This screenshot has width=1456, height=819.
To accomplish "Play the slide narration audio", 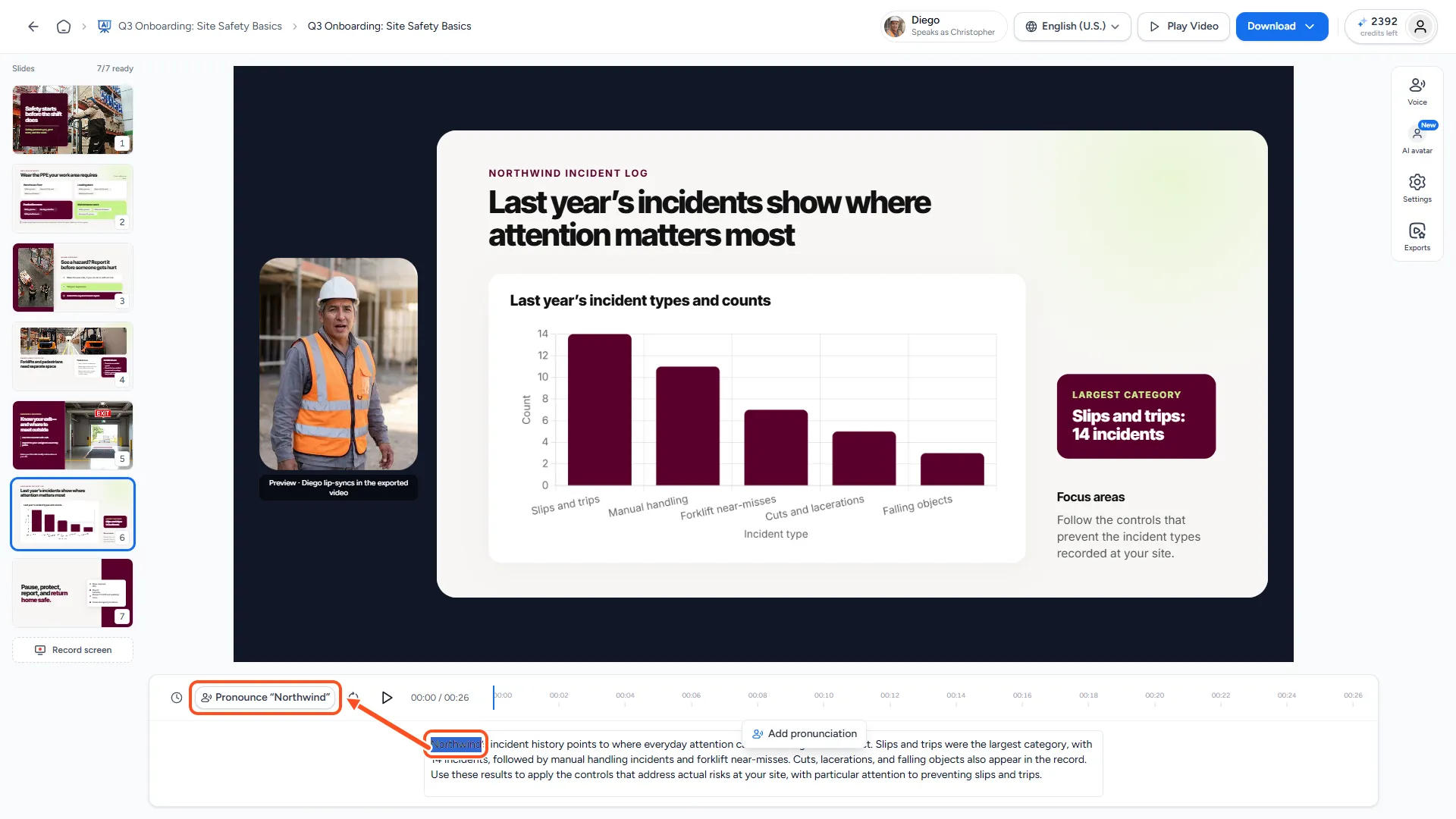I will [387, 698].
